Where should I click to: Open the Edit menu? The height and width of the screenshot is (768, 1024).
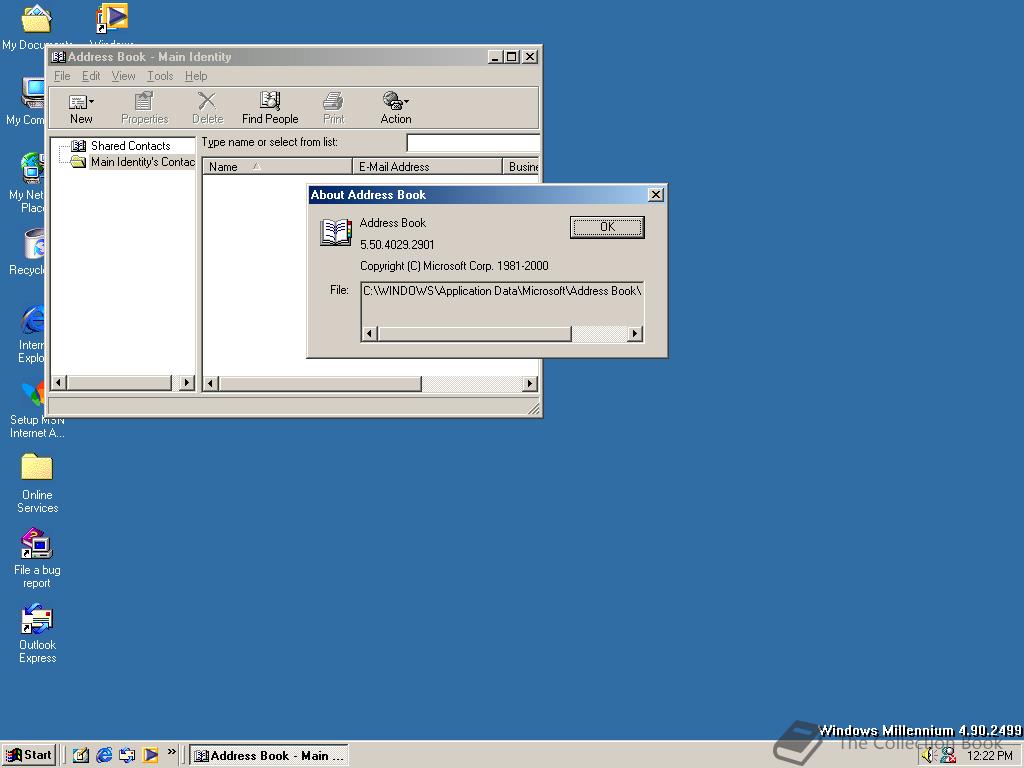(x=91, y=76)
